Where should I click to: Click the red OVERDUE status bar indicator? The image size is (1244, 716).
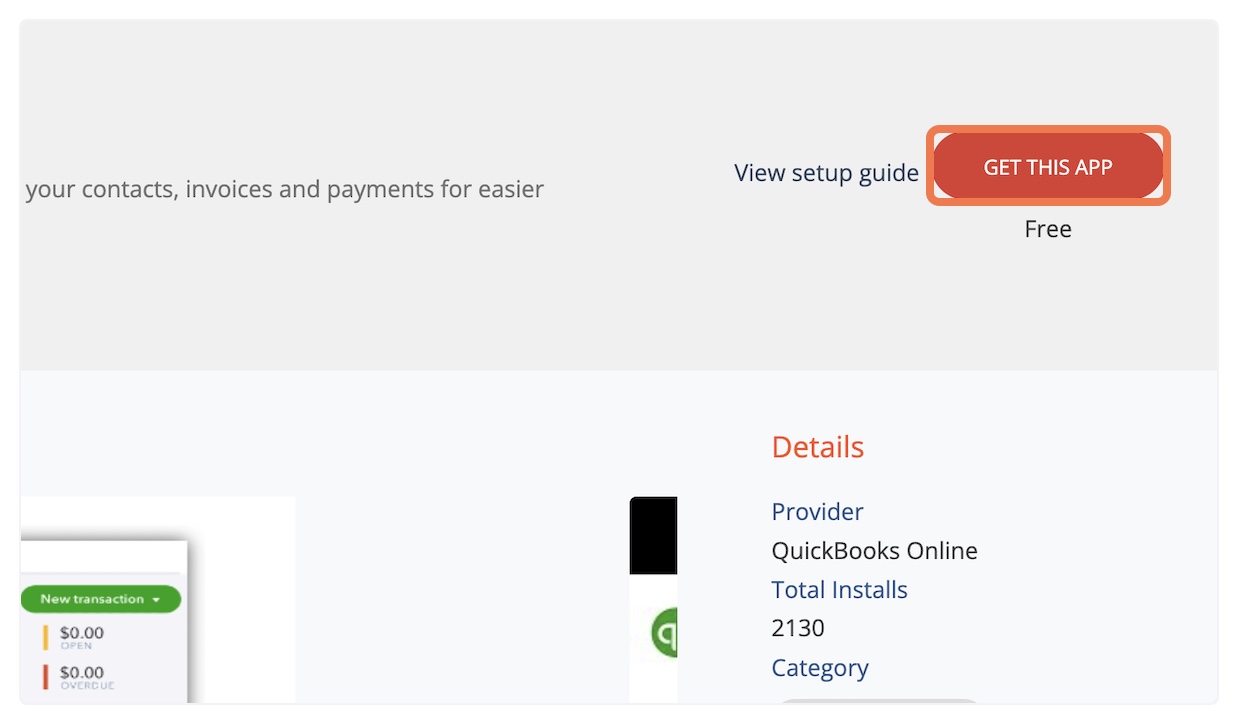46,677
